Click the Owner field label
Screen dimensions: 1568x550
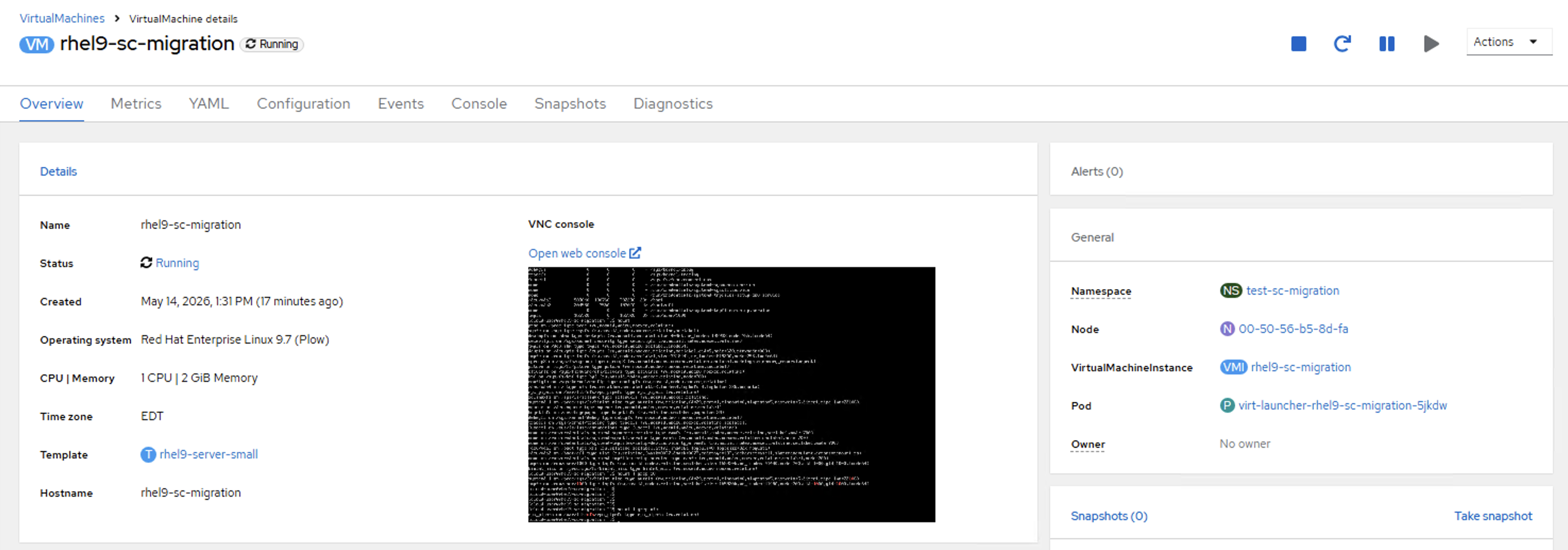tap(1088, 444)
